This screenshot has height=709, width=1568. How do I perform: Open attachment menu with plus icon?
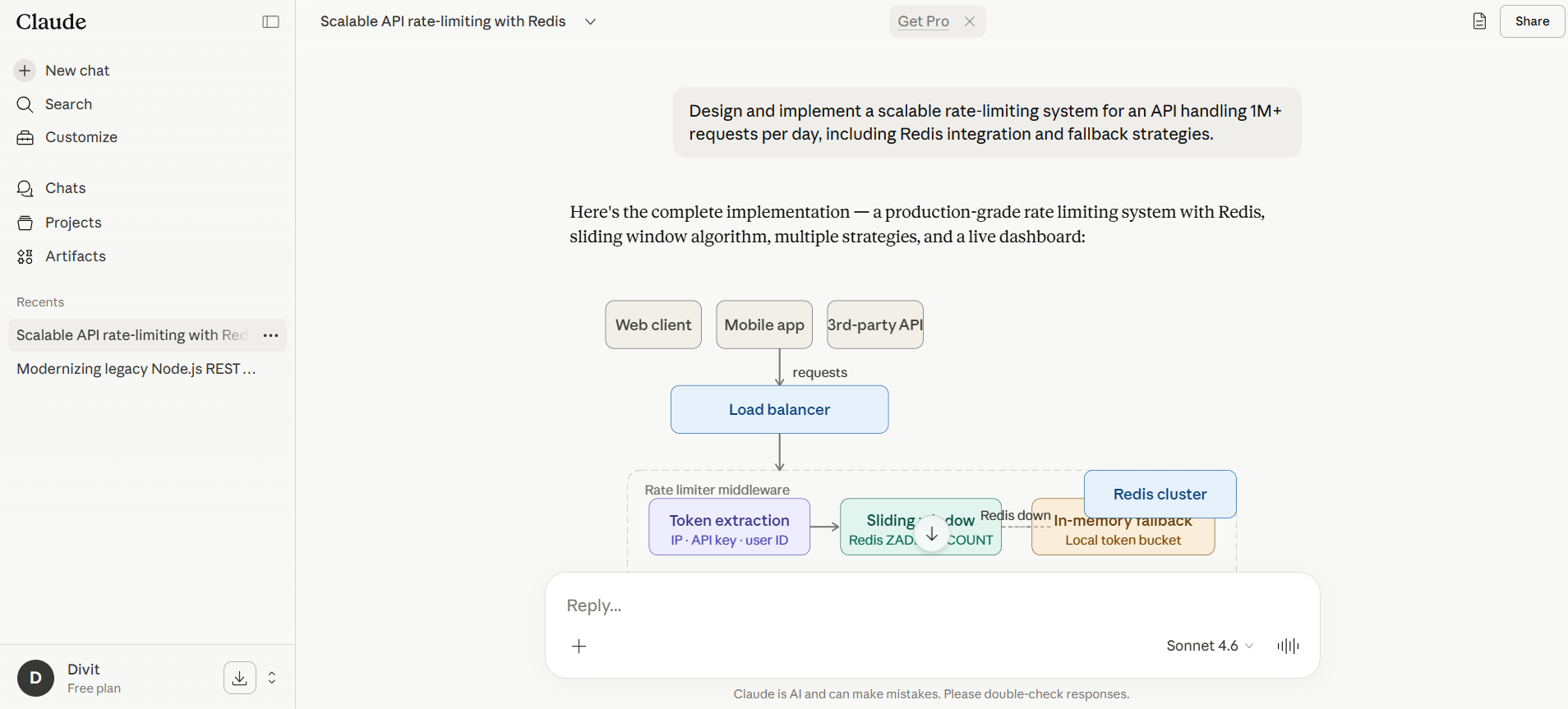click(579, 647)
